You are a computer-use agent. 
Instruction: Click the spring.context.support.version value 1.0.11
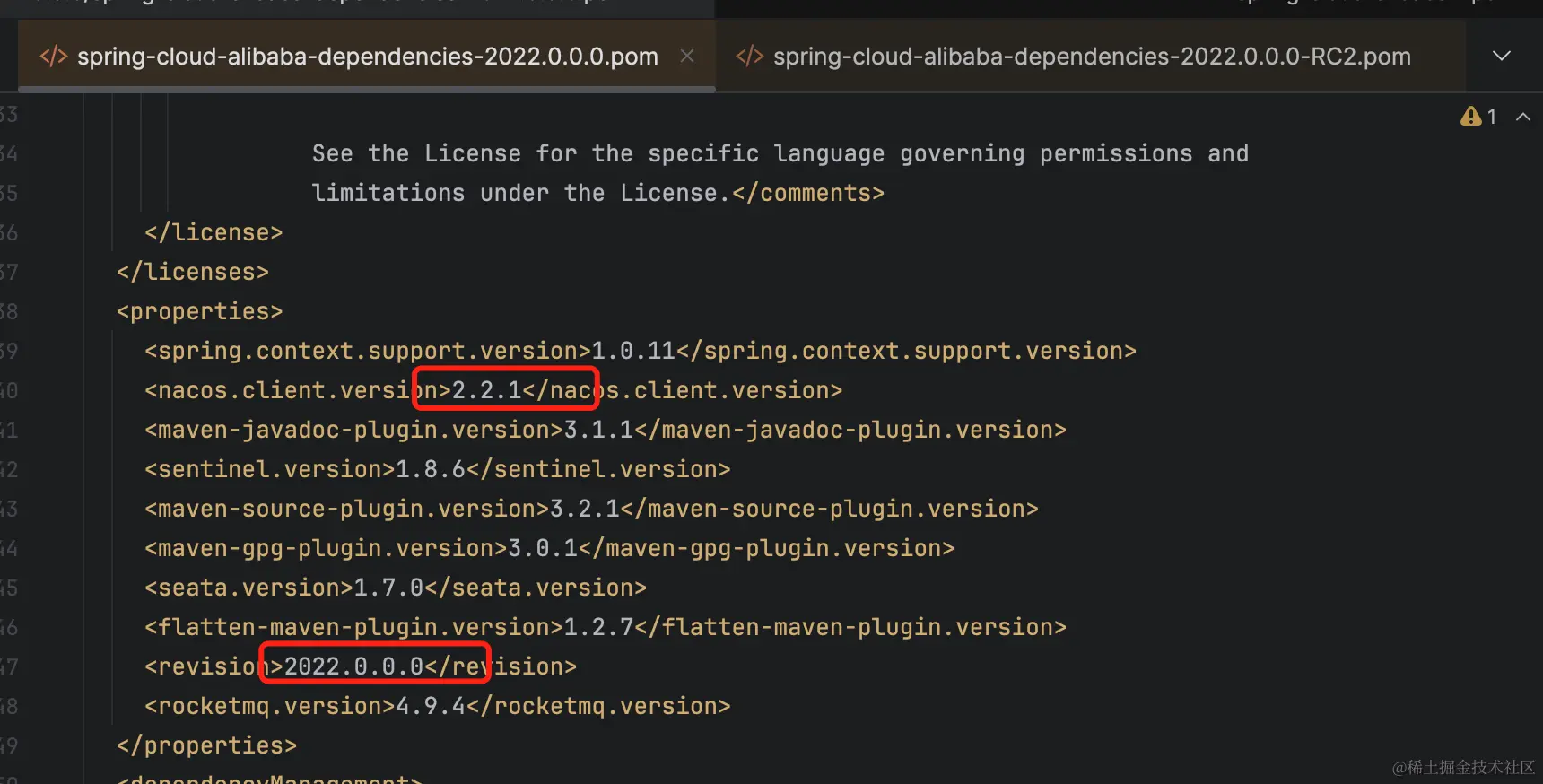point(633,351)
